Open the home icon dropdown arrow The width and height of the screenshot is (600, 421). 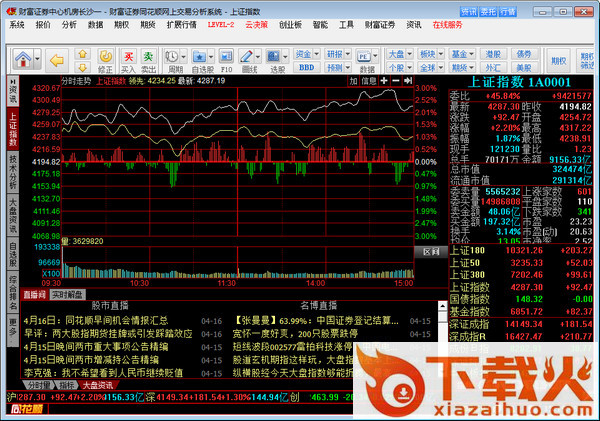[37, 59]
